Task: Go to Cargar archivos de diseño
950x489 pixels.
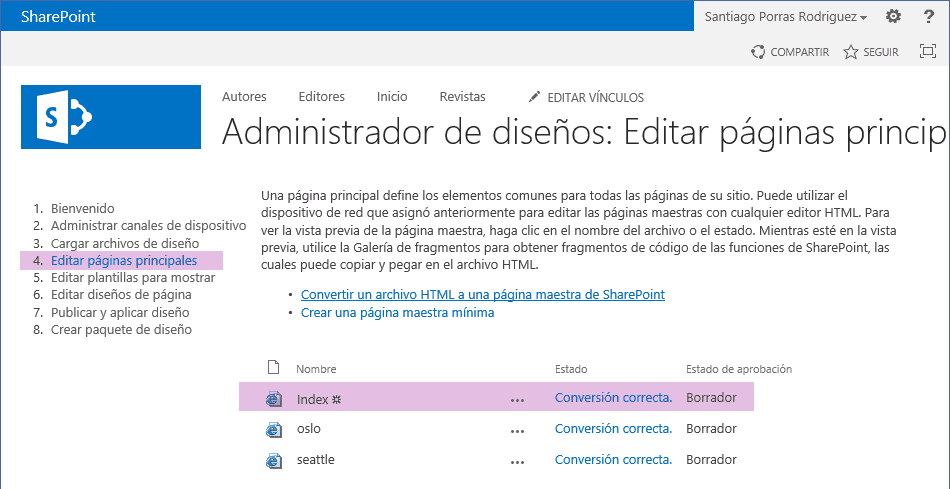Action: [125, 243]
